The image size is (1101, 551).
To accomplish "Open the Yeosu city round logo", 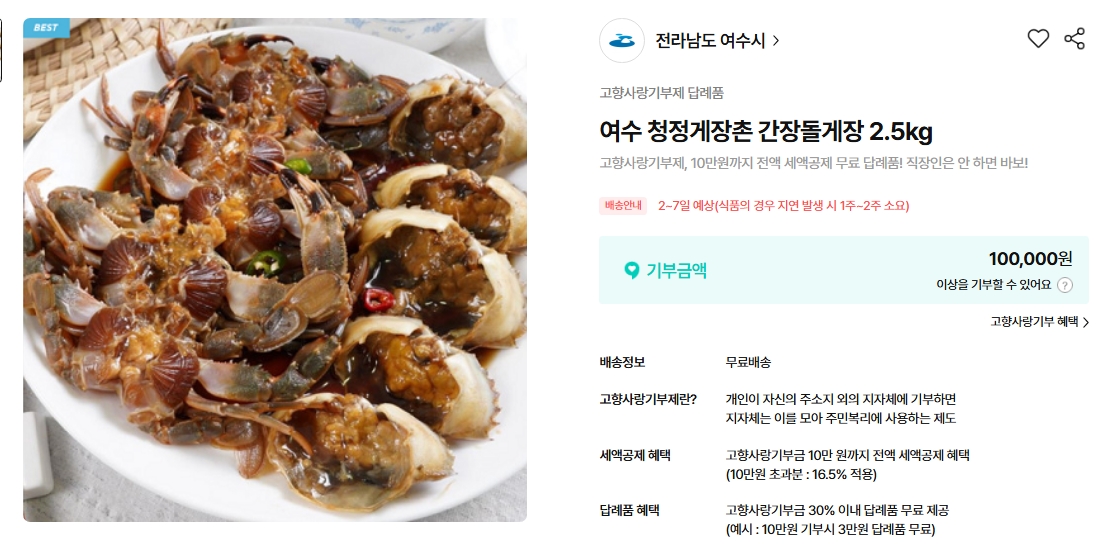I will tap(621, 41).
